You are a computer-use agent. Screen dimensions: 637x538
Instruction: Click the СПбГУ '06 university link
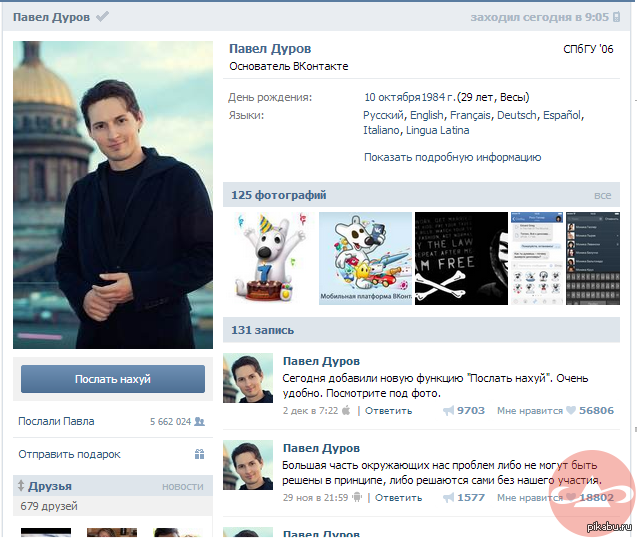(588, 49)
